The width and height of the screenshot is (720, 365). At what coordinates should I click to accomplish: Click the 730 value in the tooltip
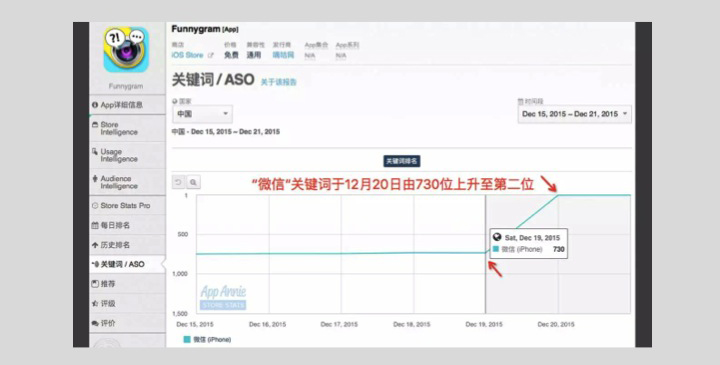(558, 249)
